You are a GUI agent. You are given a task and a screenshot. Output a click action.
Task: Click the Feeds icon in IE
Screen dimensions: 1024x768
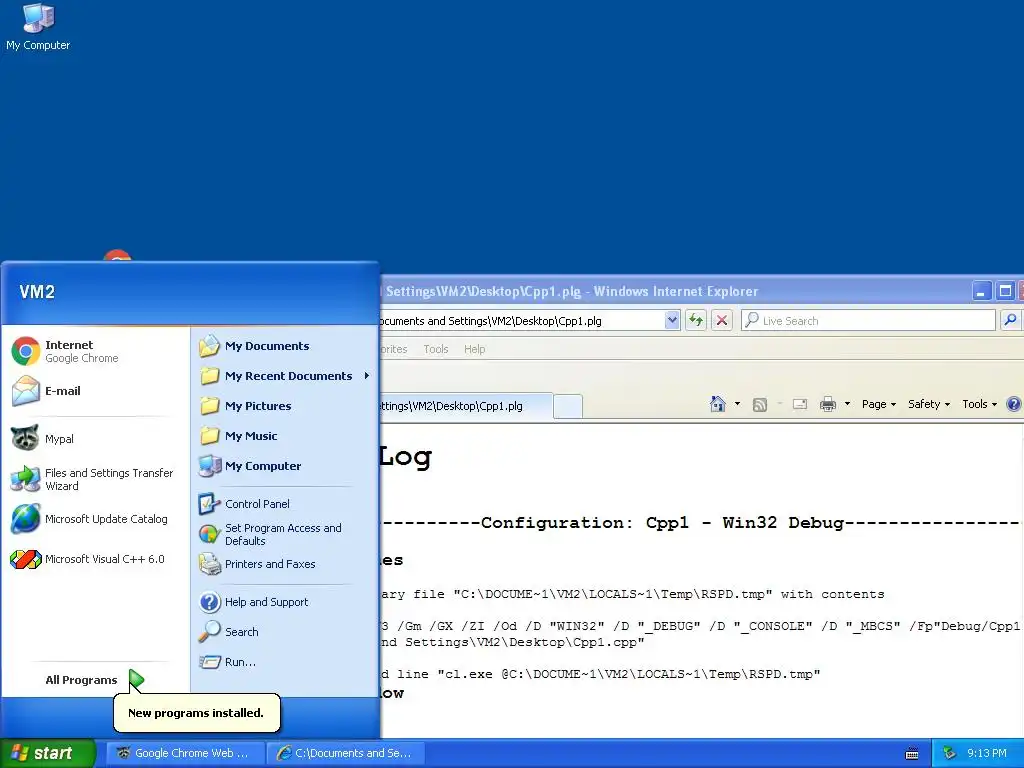760,405
